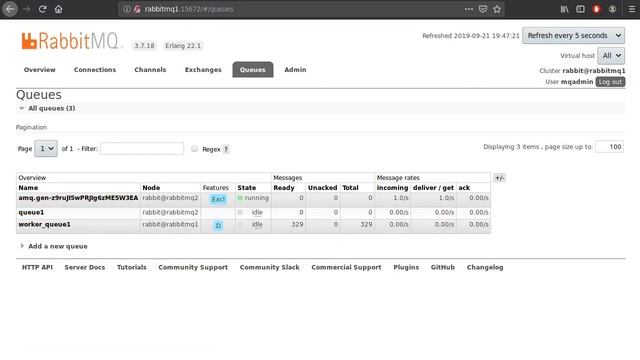This screenshot has width=640, height=360.
Task: Switch to the Connections tab
Action: point(95,70)
